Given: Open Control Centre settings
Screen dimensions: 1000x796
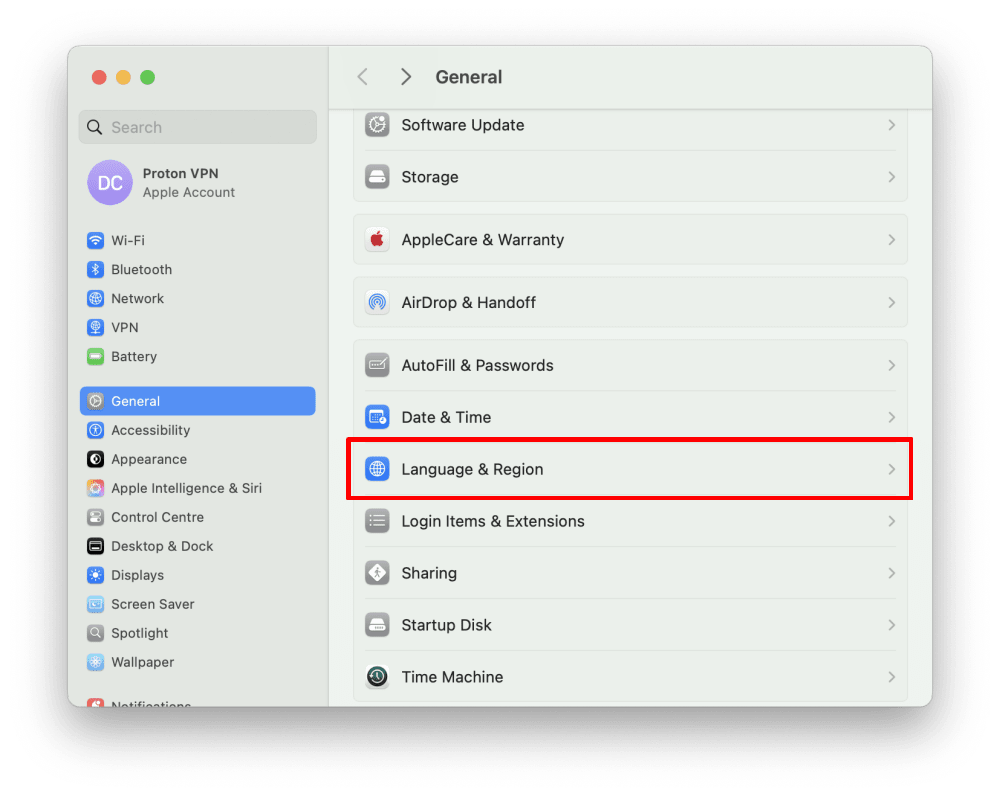Looking at the screenshot, I should pyautogui.click(x=198, y=517).
